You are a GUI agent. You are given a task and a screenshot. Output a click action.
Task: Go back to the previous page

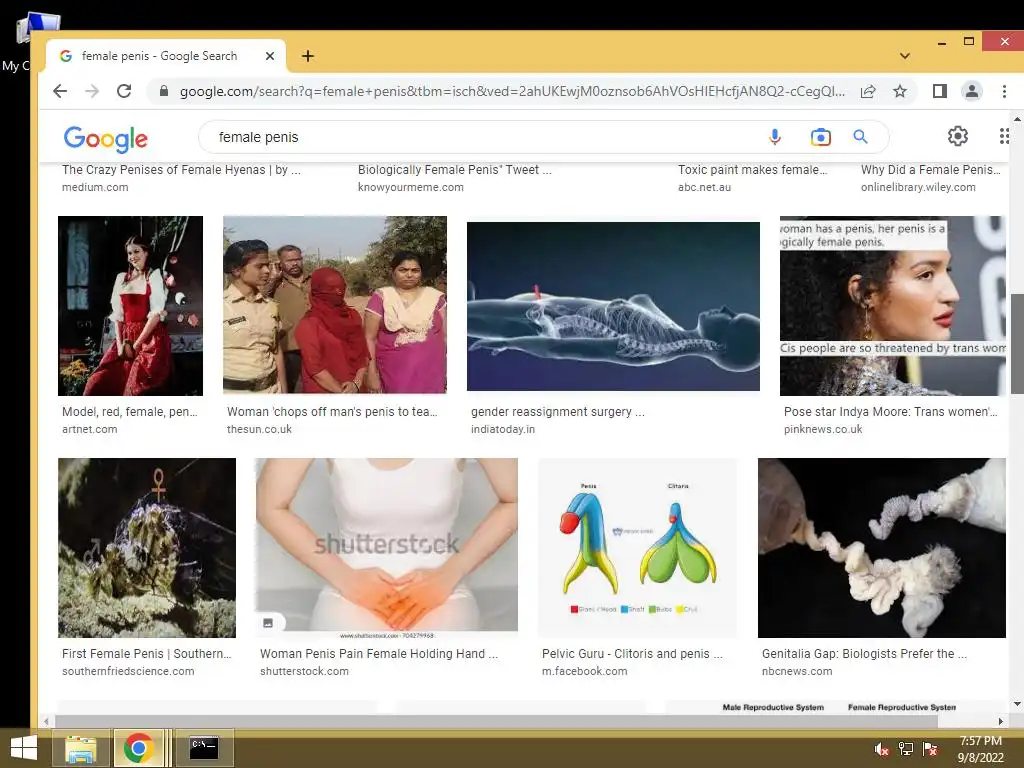click(60, 91)
